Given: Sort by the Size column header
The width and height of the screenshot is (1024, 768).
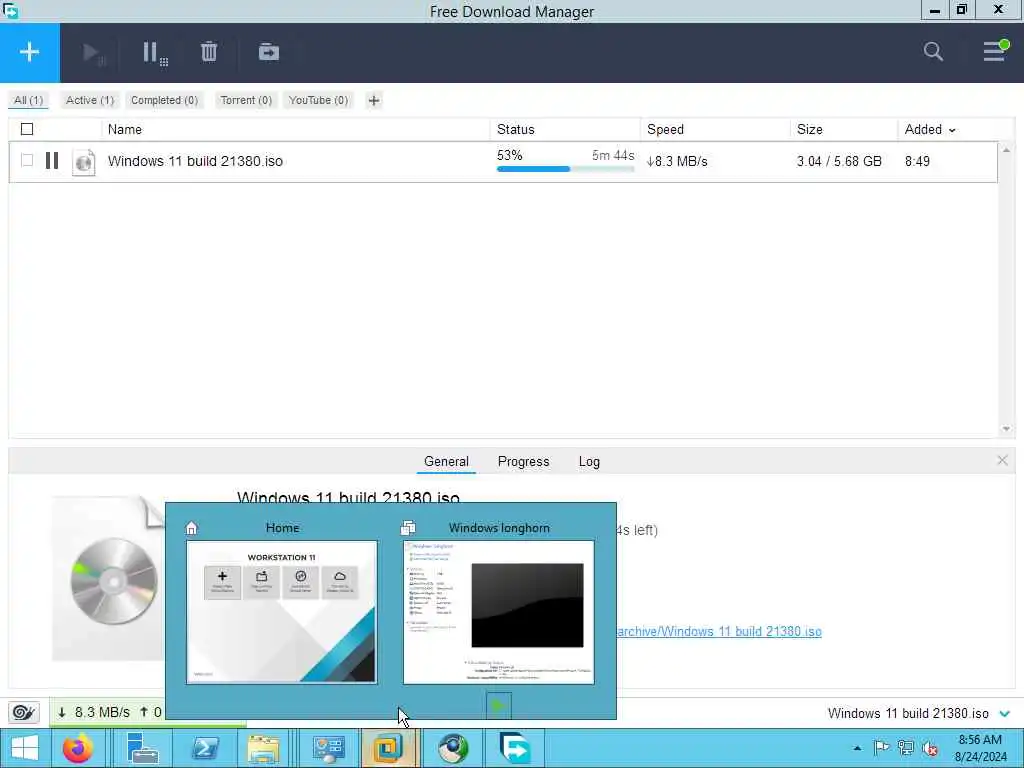Looking at the screenshot, I should click(x=809, y=129).
